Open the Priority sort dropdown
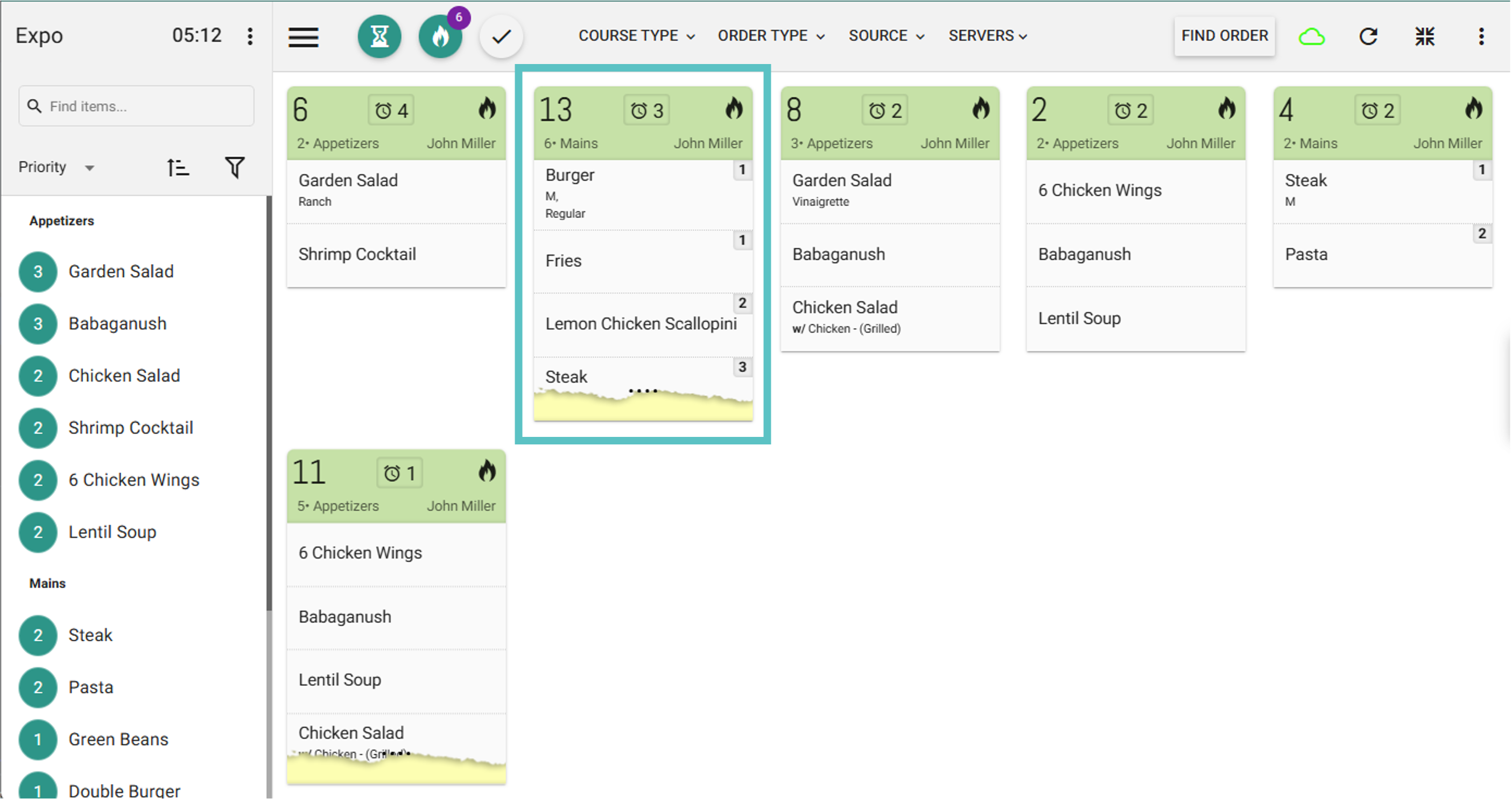1512x799 pixels. pos(56,168)
